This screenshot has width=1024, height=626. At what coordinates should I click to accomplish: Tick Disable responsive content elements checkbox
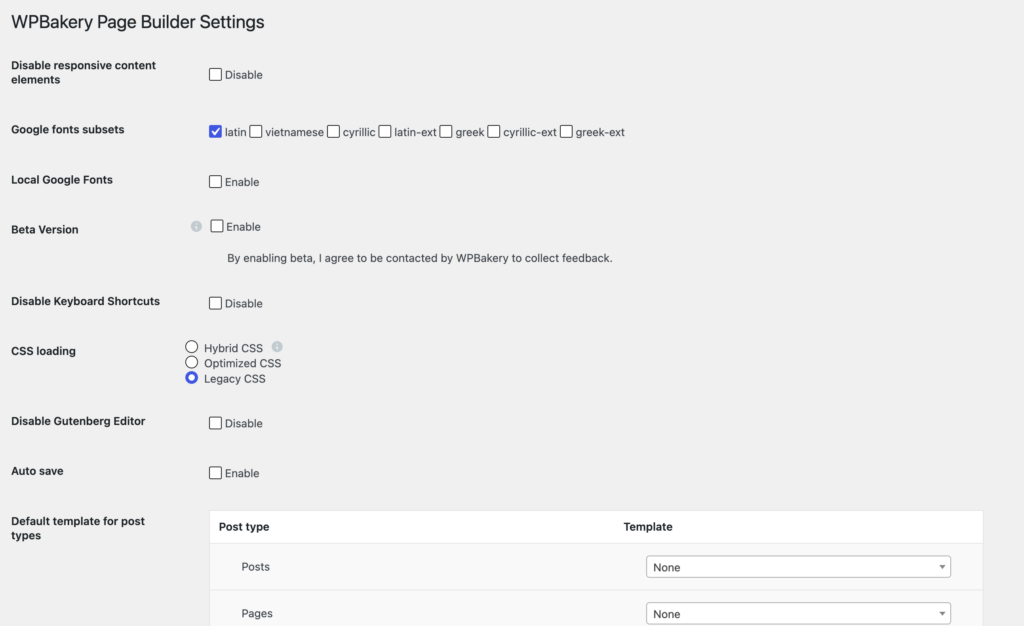(x=215, y=74)
